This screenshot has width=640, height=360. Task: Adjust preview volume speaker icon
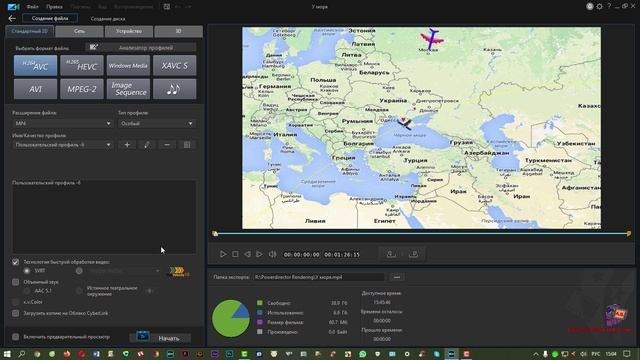[x=272, y=254]
